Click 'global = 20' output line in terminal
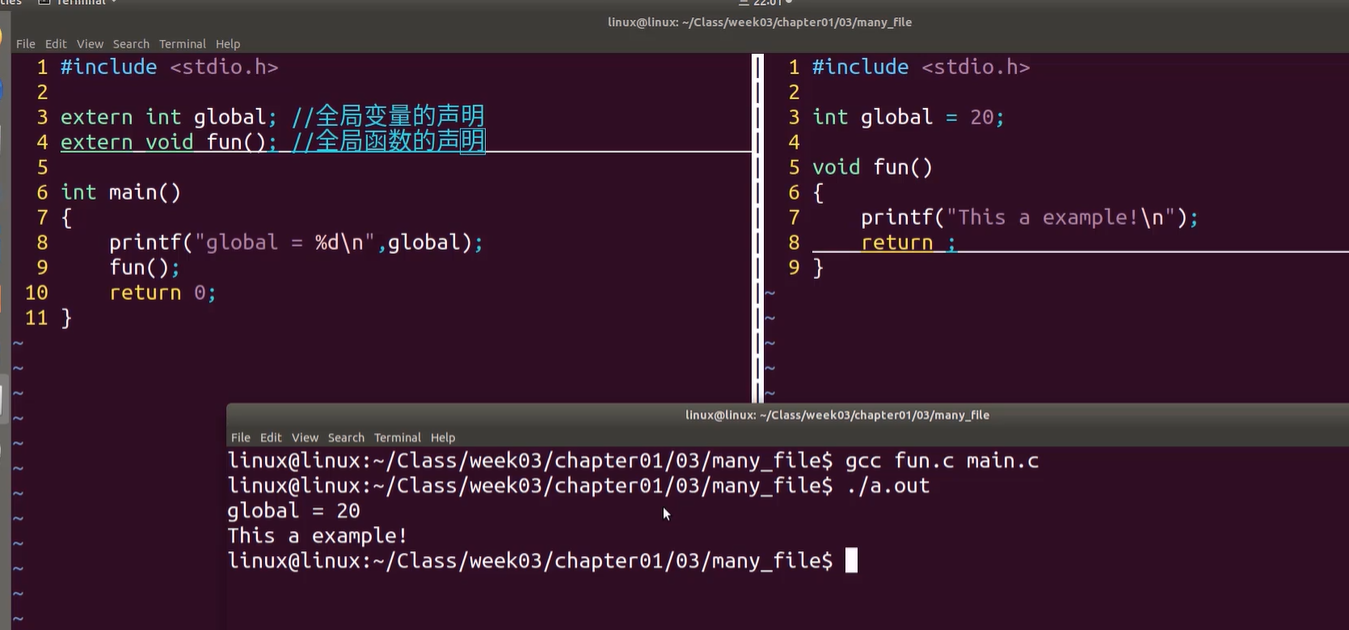Screen dimensions: 1349x630 pos(294,511)
